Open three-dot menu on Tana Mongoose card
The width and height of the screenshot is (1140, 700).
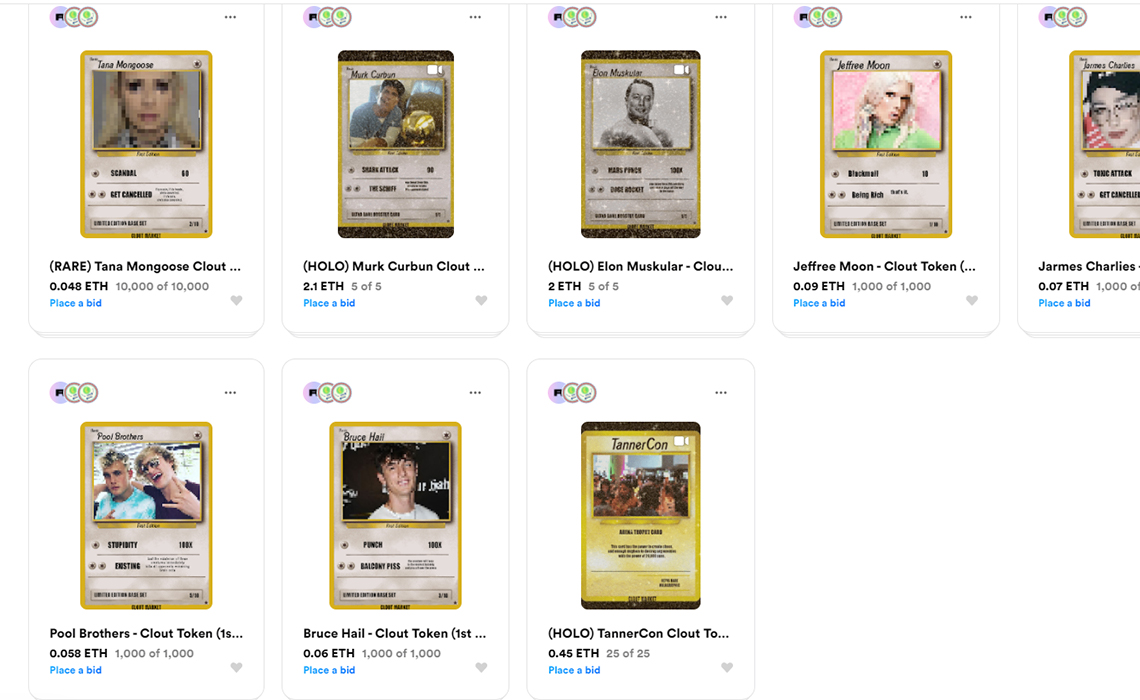(x=230, y=17)
